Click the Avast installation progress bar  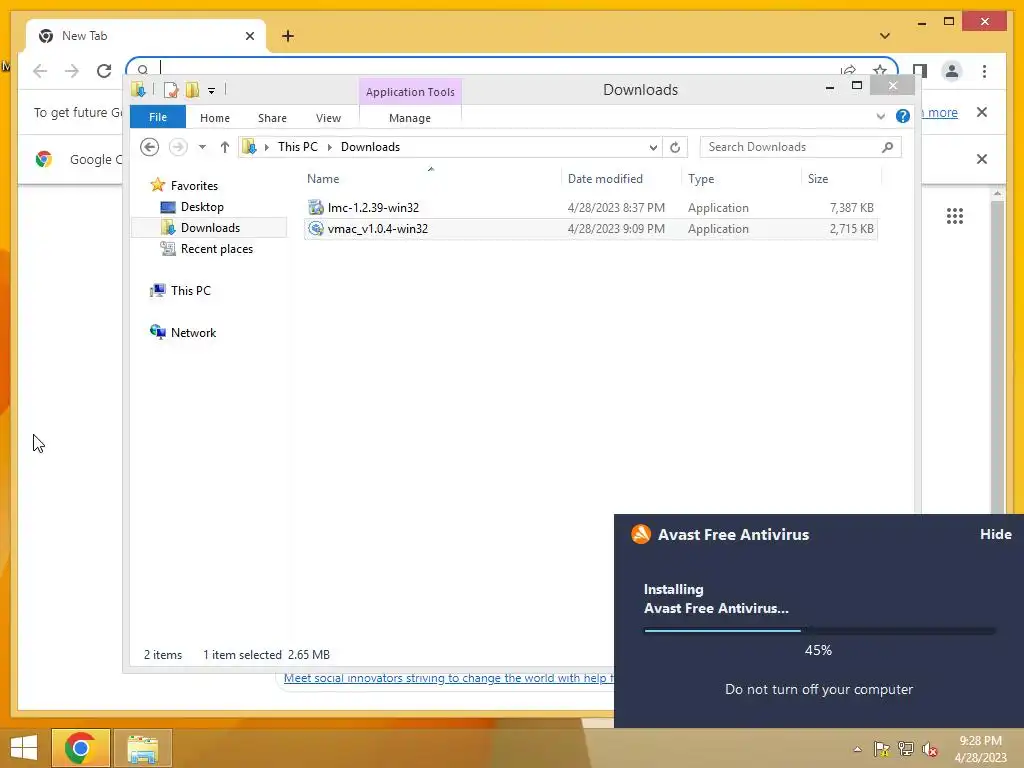coord(819,630)
